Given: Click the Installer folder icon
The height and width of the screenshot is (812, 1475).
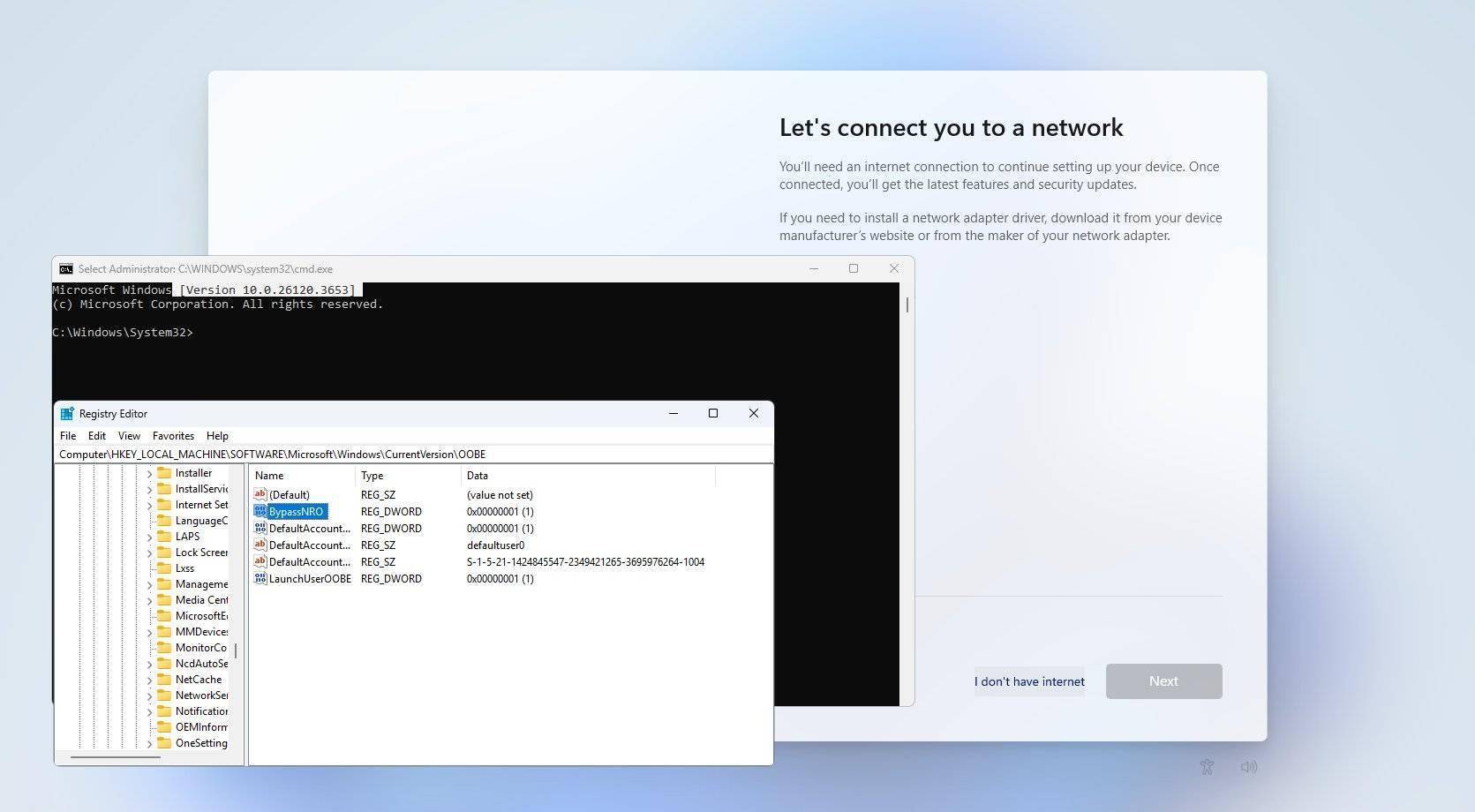Looking at the screenshot, I should coord(166,472).
